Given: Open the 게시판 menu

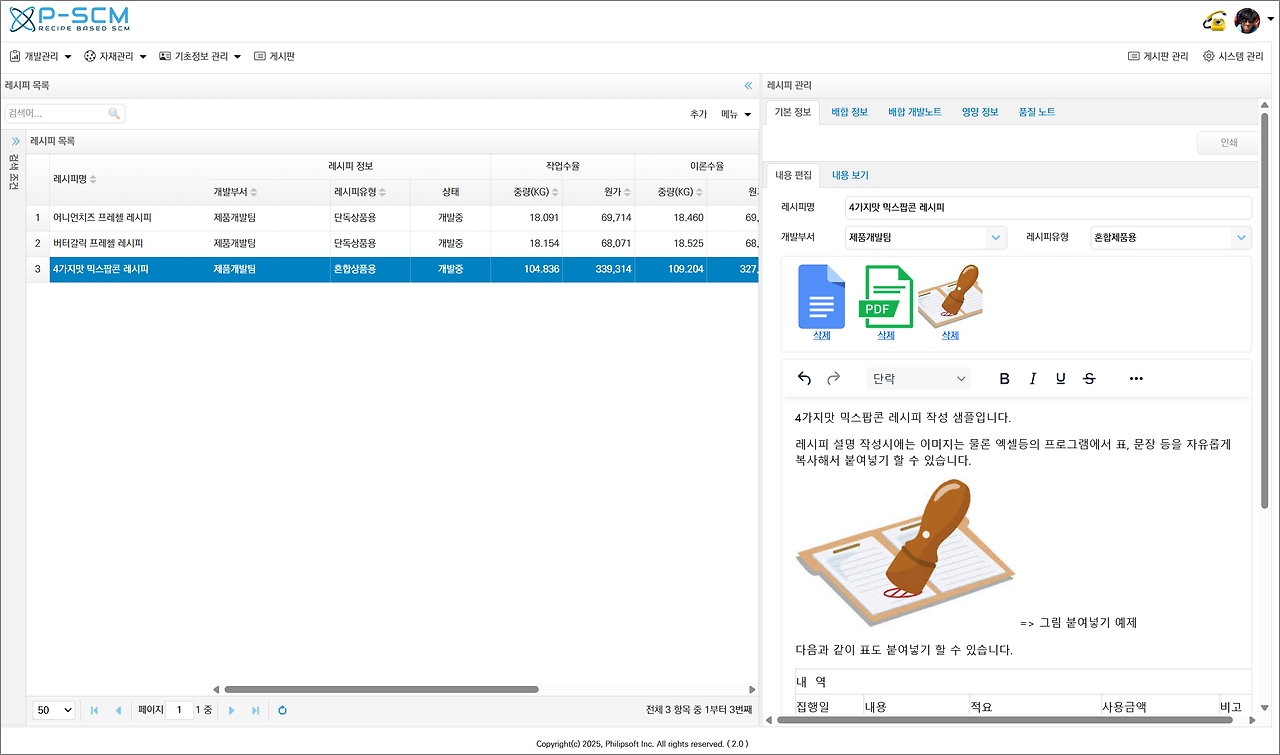Looking at the screenshot, I should 274,57.
